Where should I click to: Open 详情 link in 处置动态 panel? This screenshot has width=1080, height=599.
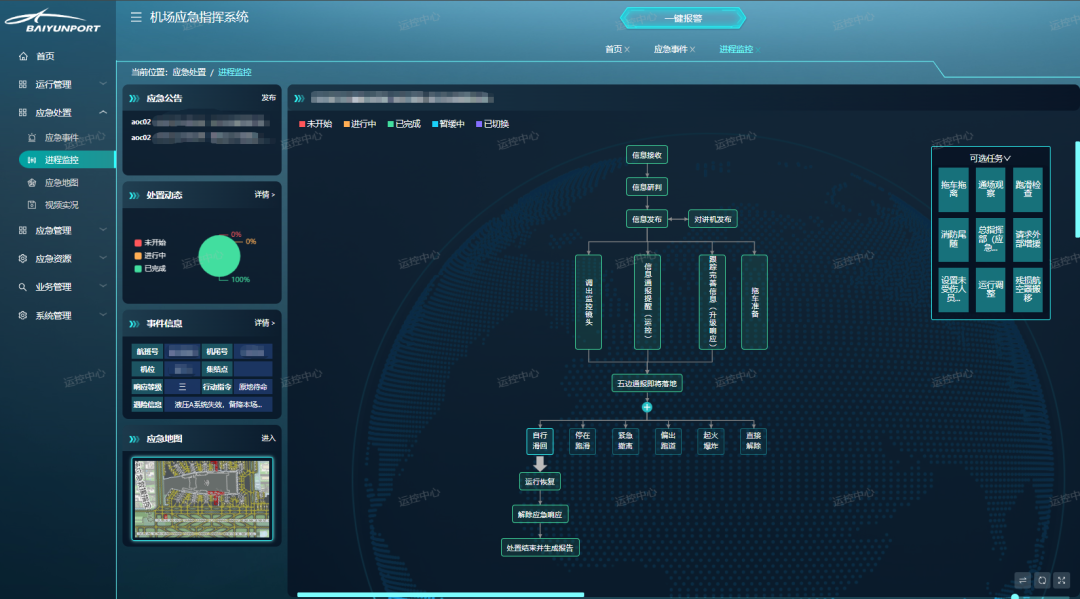click(264, 195)
